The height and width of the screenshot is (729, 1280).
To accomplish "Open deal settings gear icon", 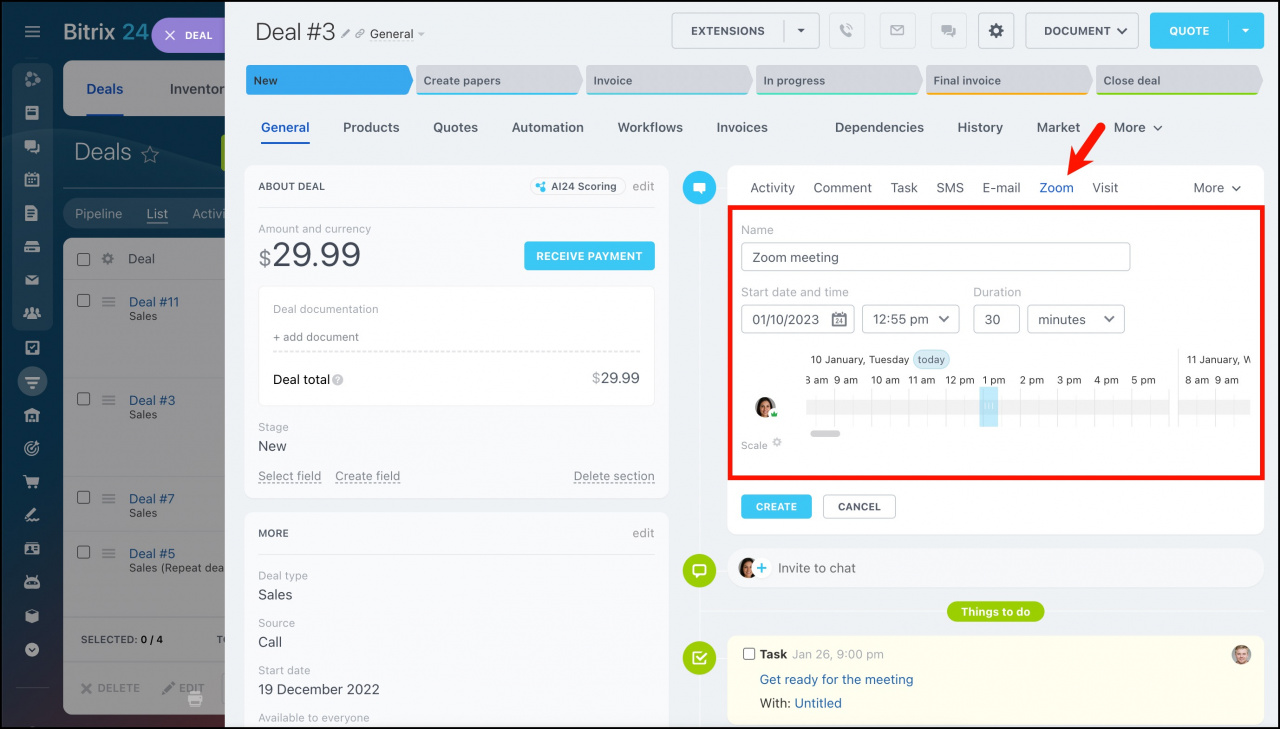I will 996,31.
